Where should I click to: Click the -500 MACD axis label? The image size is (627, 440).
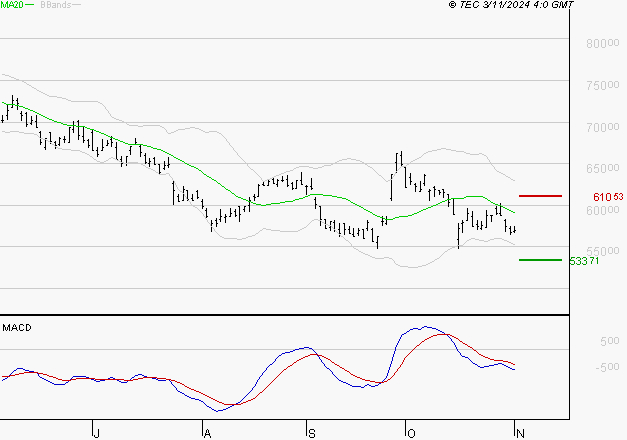pos(607,367)
